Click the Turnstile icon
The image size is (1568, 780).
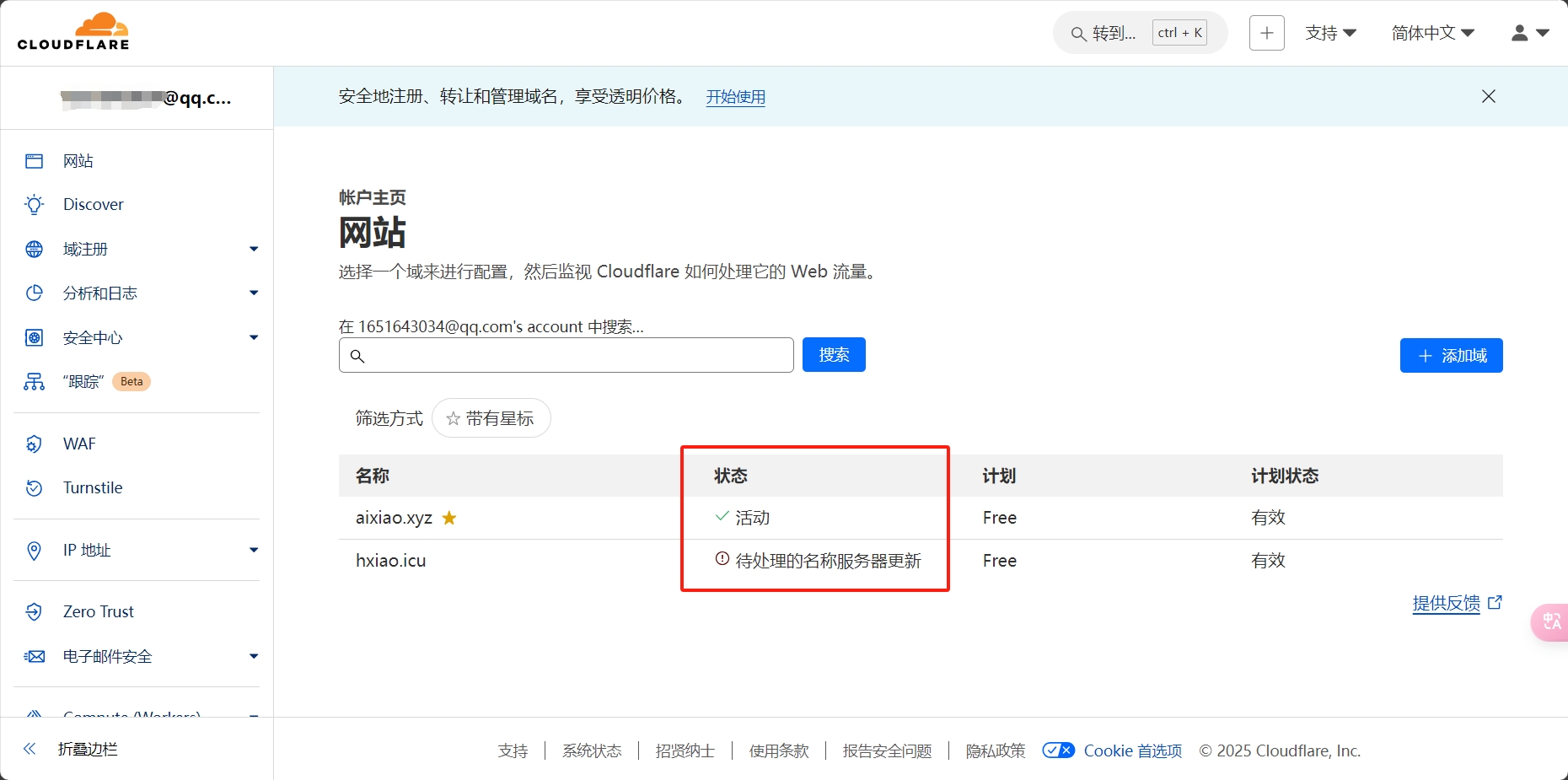[34, 488]
